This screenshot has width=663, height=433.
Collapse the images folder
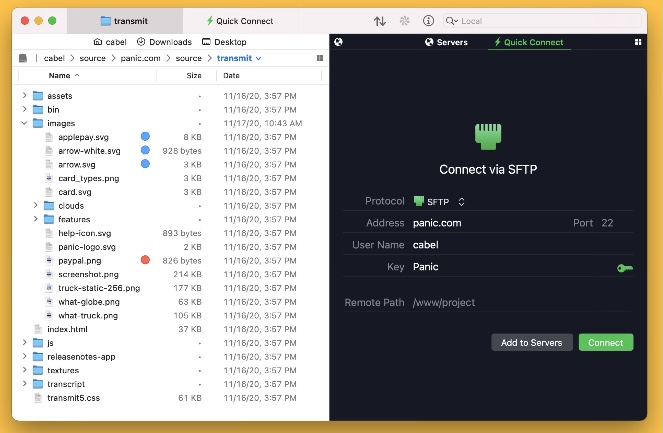pos(23,123)
